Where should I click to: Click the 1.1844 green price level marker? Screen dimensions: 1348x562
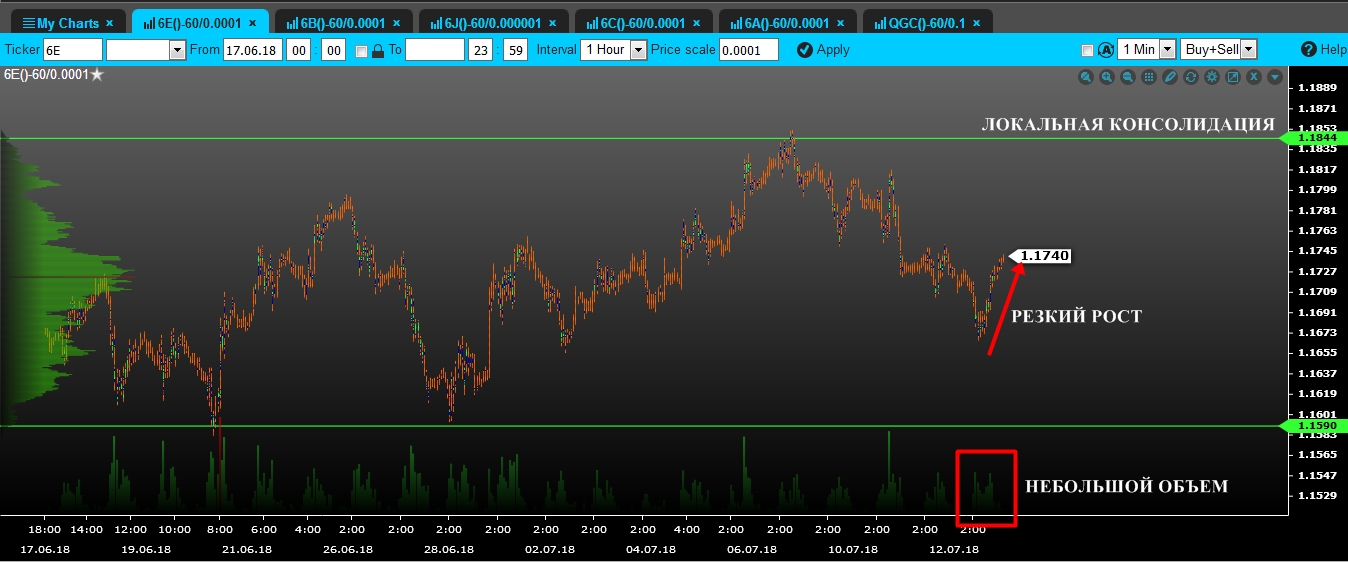(1314, 137)
